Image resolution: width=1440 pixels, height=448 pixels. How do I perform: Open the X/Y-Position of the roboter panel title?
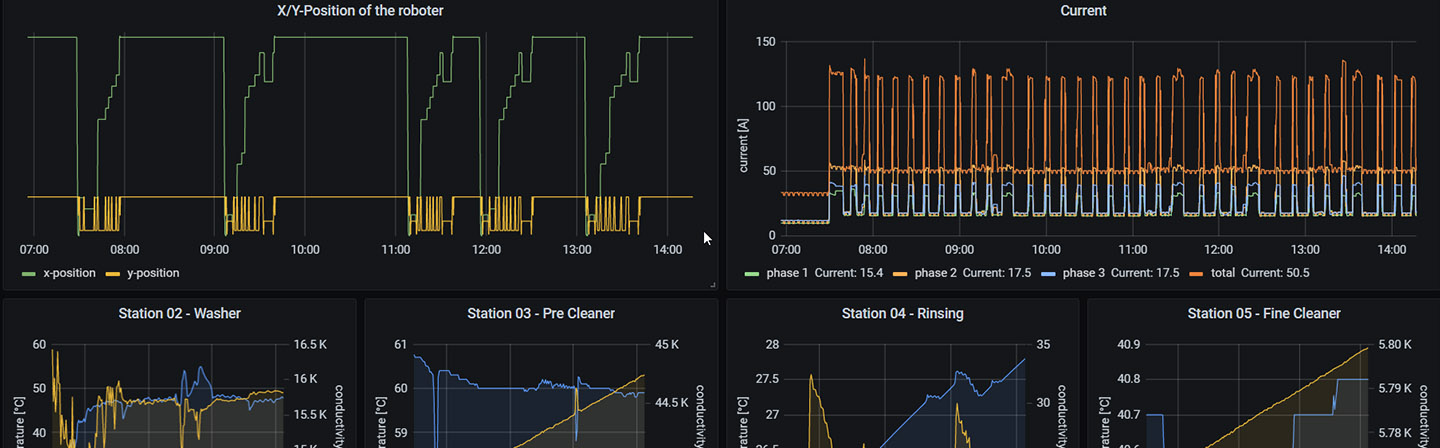point(360,11)
